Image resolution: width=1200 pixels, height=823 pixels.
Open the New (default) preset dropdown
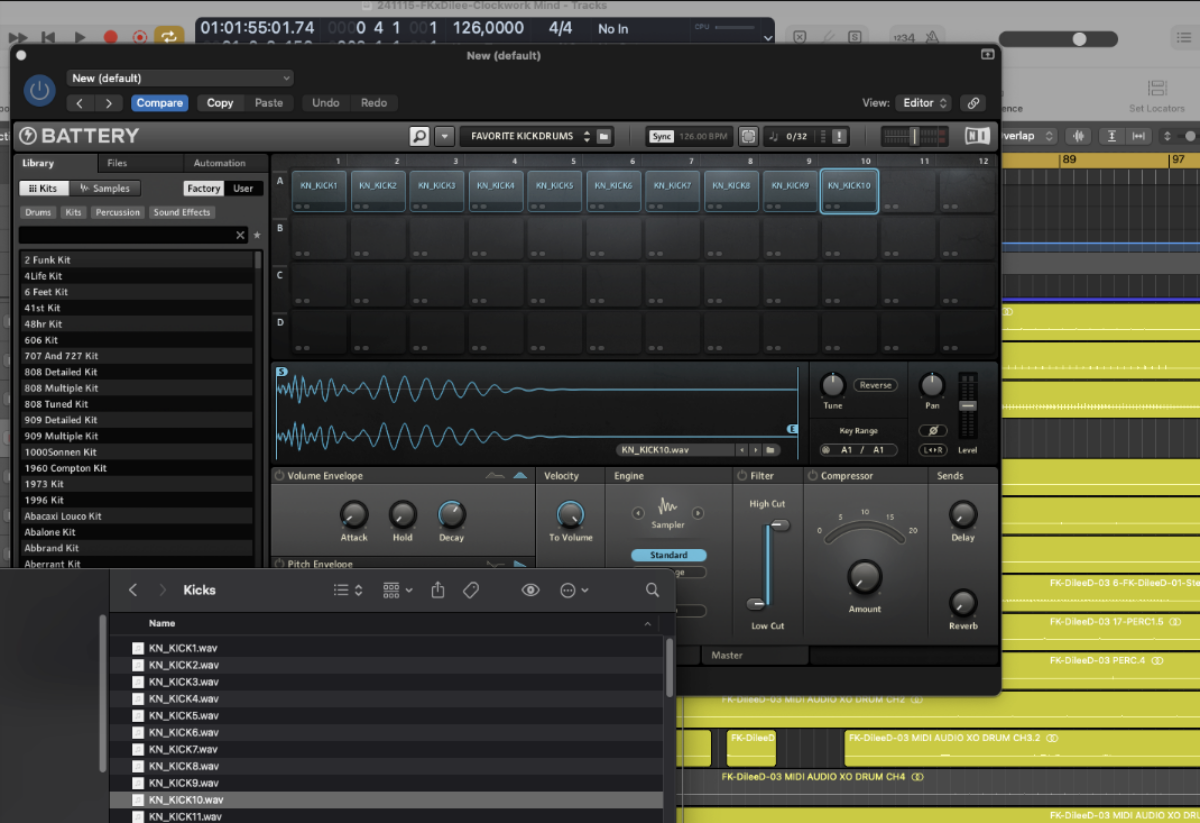tap(180, 78)
